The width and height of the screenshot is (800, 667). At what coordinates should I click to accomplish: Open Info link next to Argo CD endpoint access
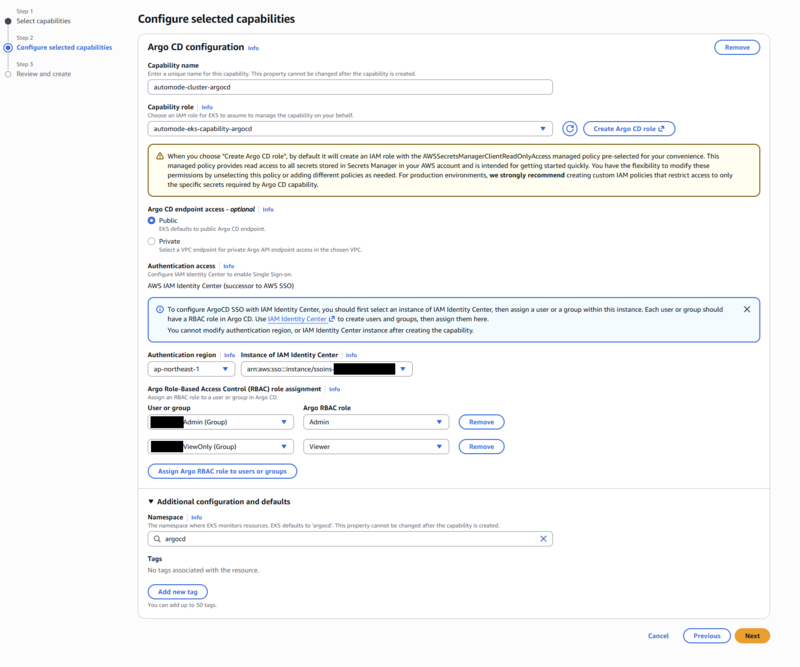[x=268, y=209]
